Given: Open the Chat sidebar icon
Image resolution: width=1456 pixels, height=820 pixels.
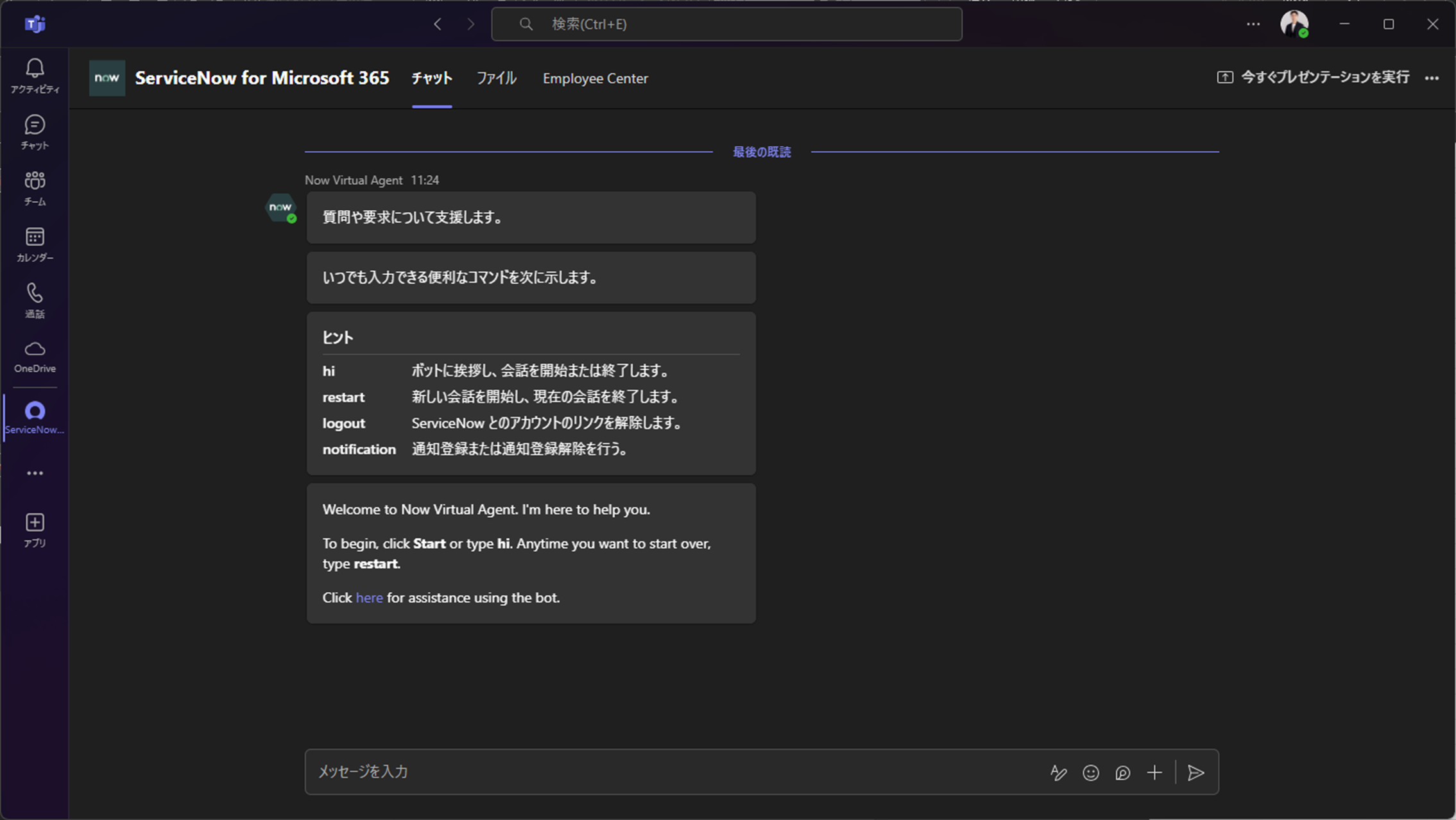Looking at the screenshot, I should tap(35, 132).
